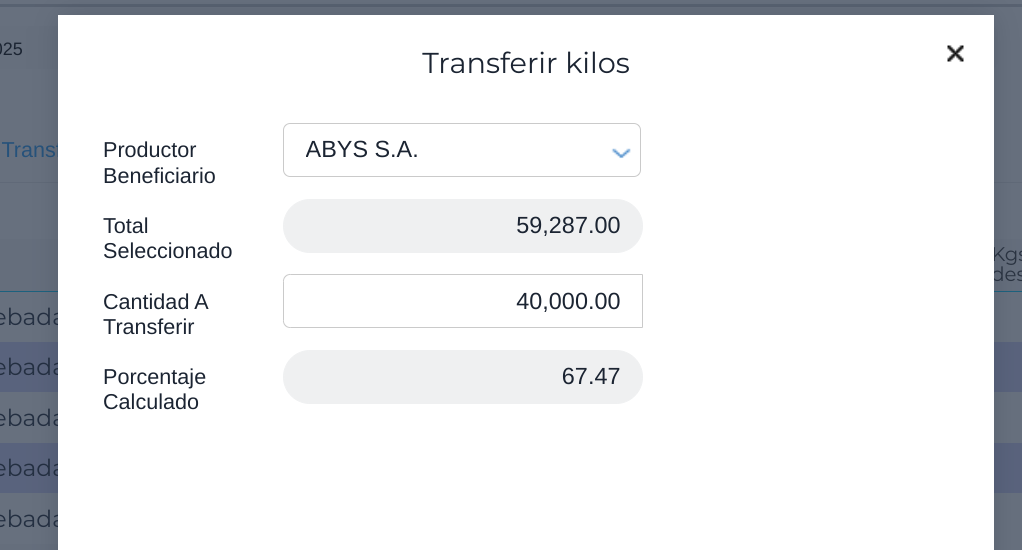Click the partially hidden Trans link at left
Viewport: 1022px width, 550px height.
[x=28, y=150]
